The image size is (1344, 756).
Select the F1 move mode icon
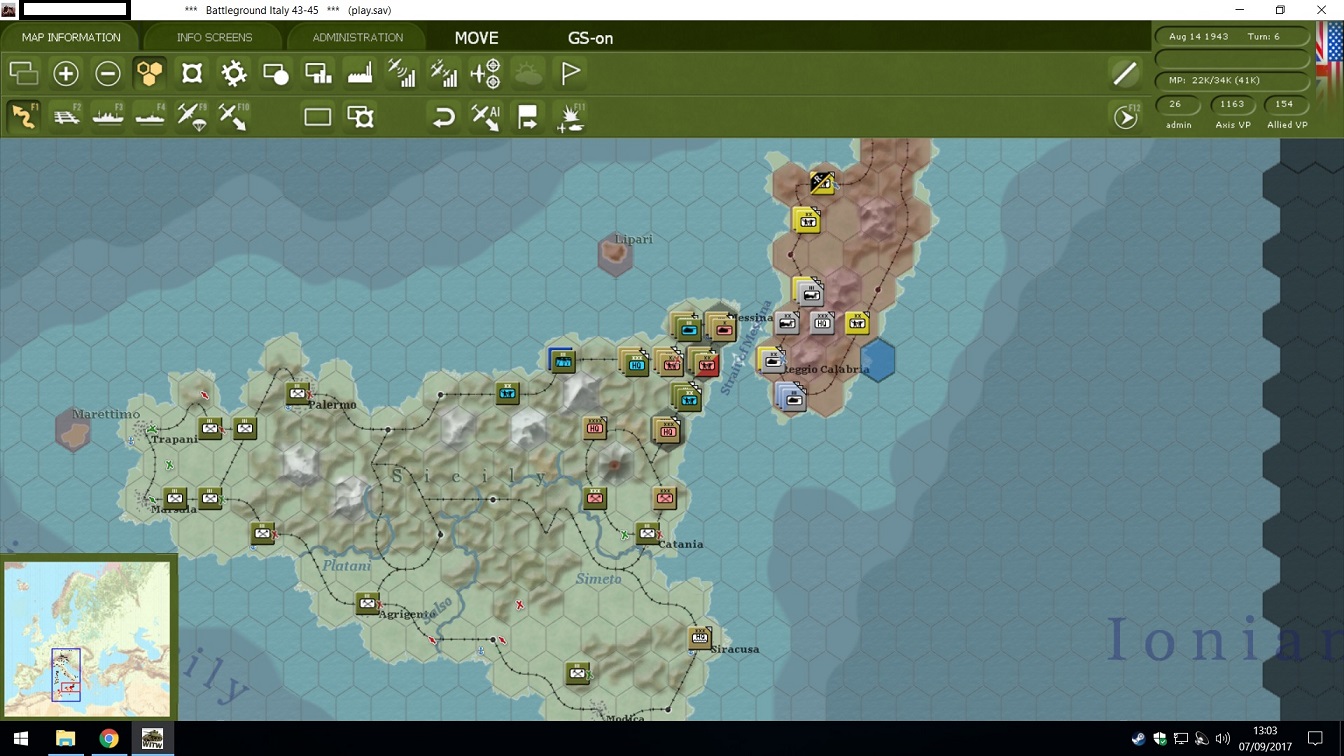[24, 116]
